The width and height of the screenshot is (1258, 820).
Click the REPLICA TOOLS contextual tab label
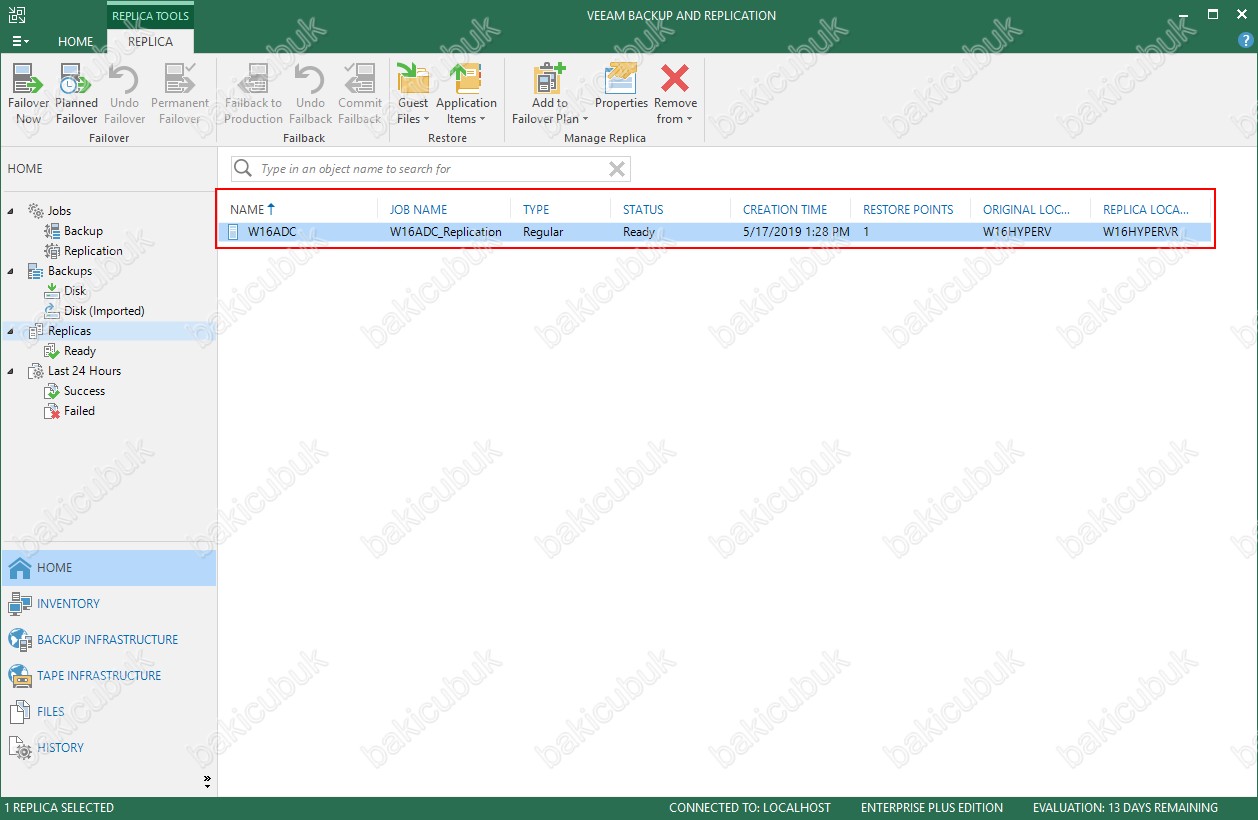(x=150, y=16)
